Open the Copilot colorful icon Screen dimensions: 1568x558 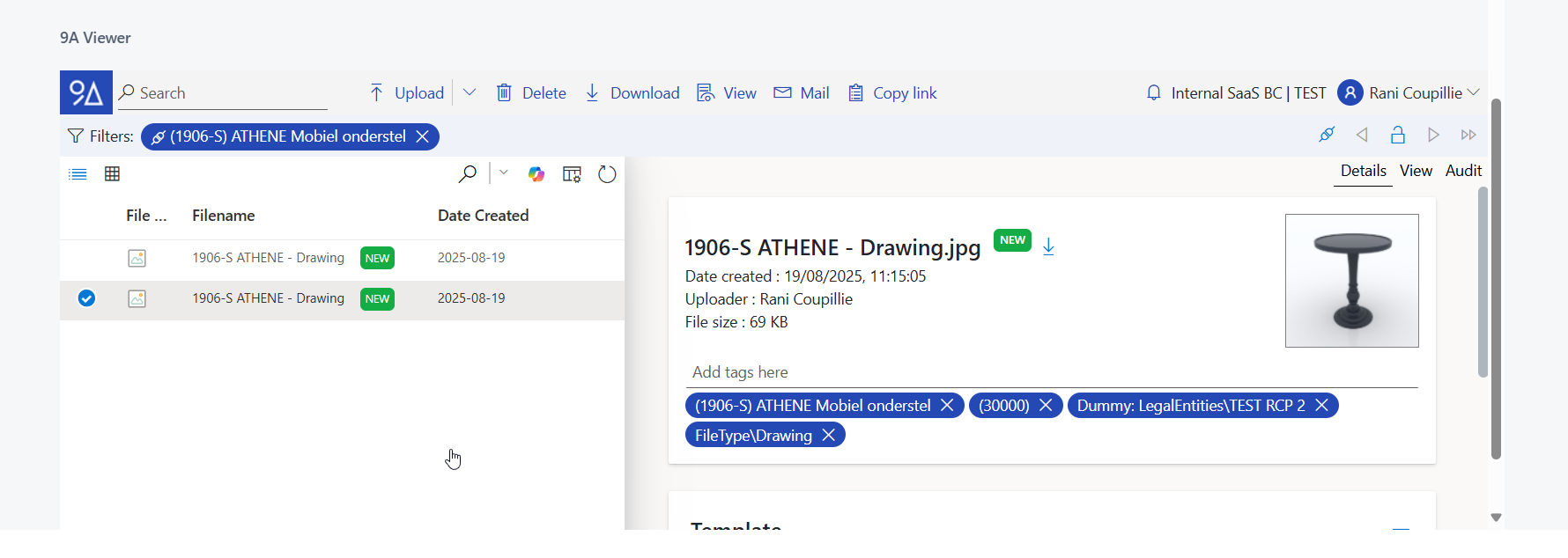tap(536, 174)
